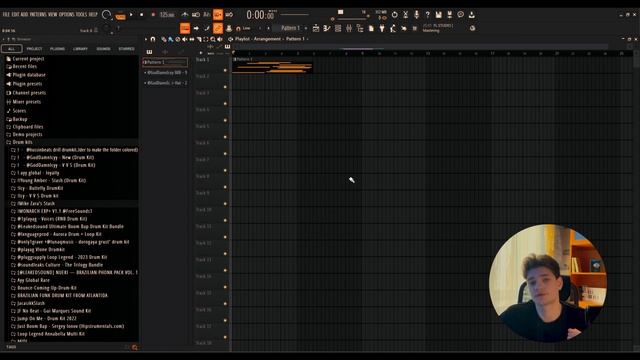Select the Playlist playback speaker tool

[220, 39]
